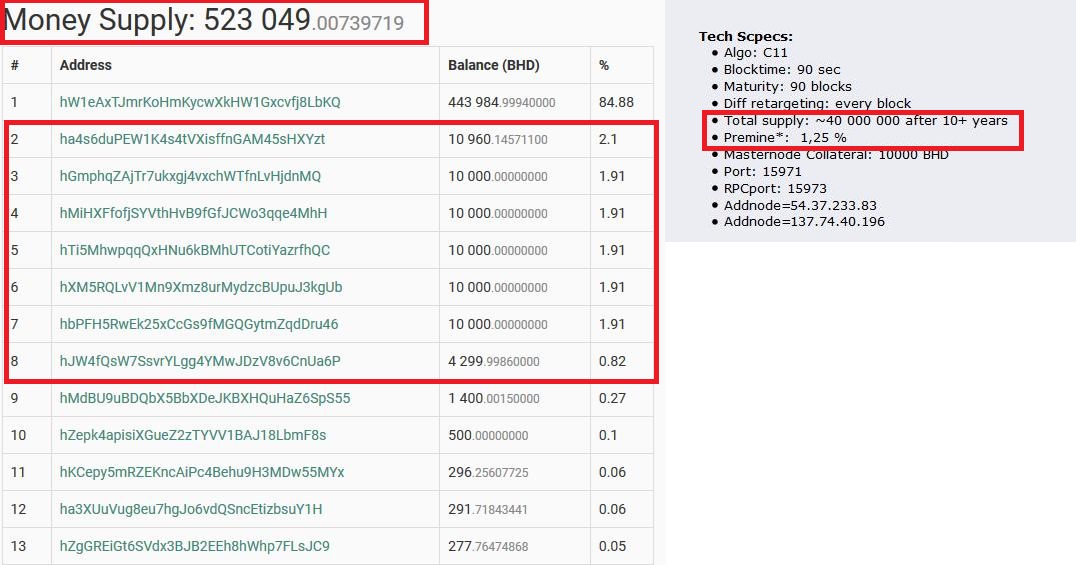Open address ha4s6duPEW1K4s4tVXisffnGAM45sHXYzt
This screenshot has height=565, width=1077.
[192, 139]
